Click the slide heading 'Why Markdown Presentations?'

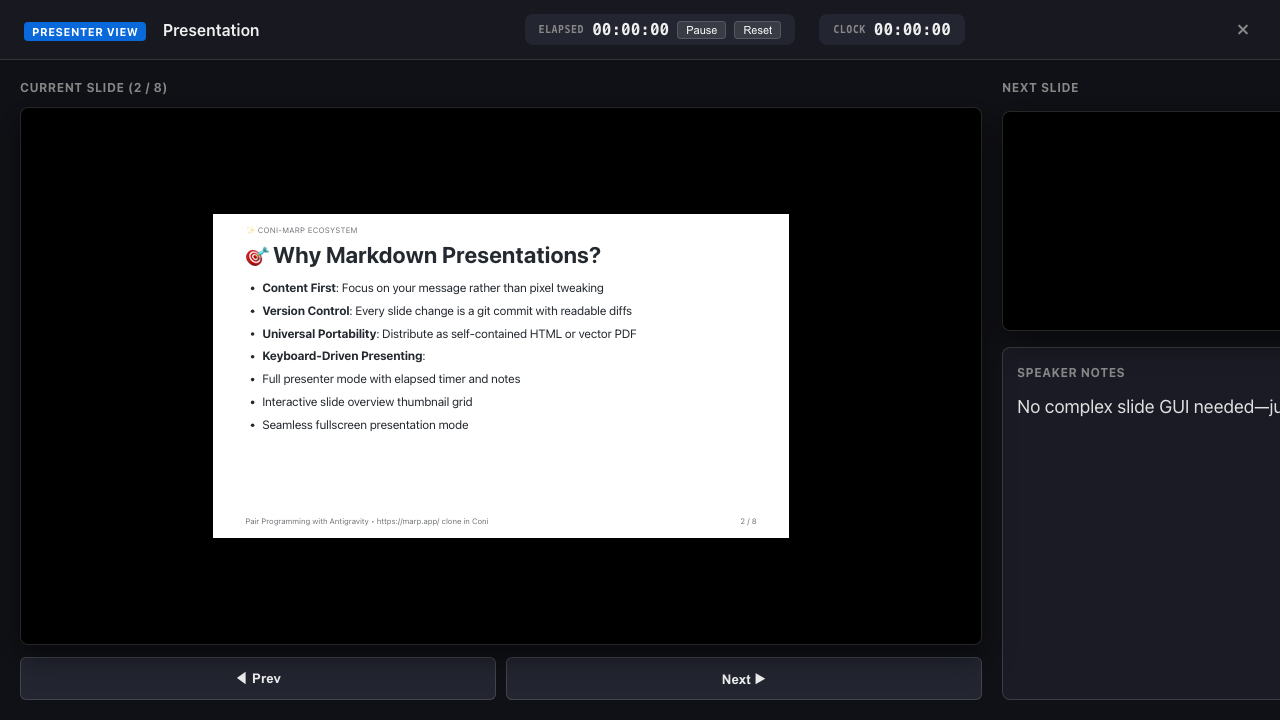point(437,255)
